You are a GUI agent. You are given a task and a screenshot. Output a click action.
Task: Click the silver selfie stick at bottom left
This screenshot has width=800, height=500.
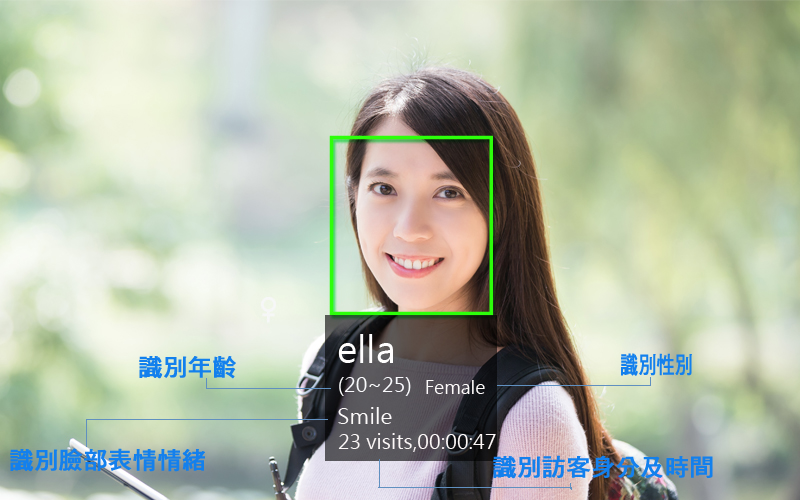[118, 470]
